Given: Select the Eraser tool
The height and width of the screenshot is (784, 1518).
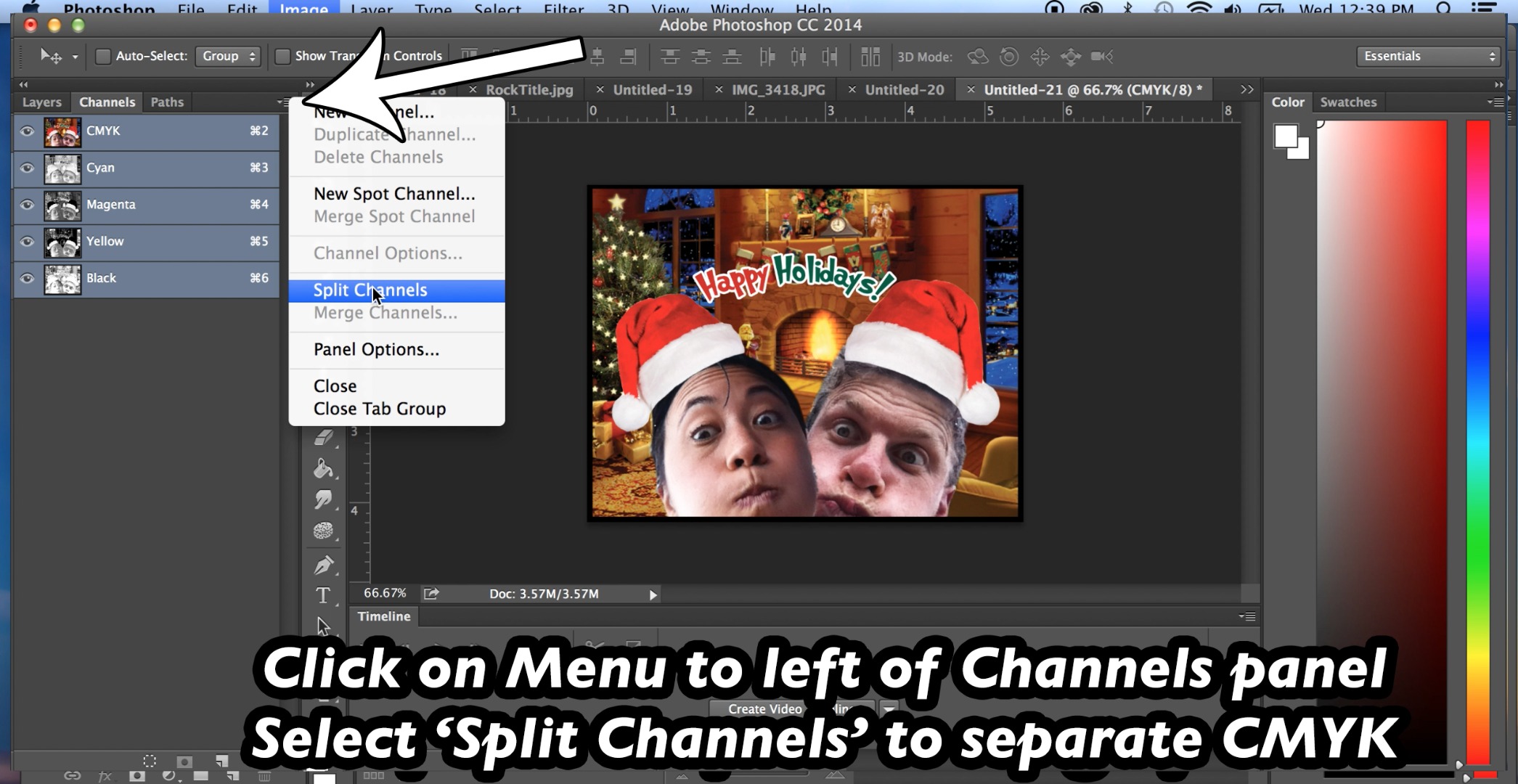Looking at the screenshot, I should tap(323, 437).
